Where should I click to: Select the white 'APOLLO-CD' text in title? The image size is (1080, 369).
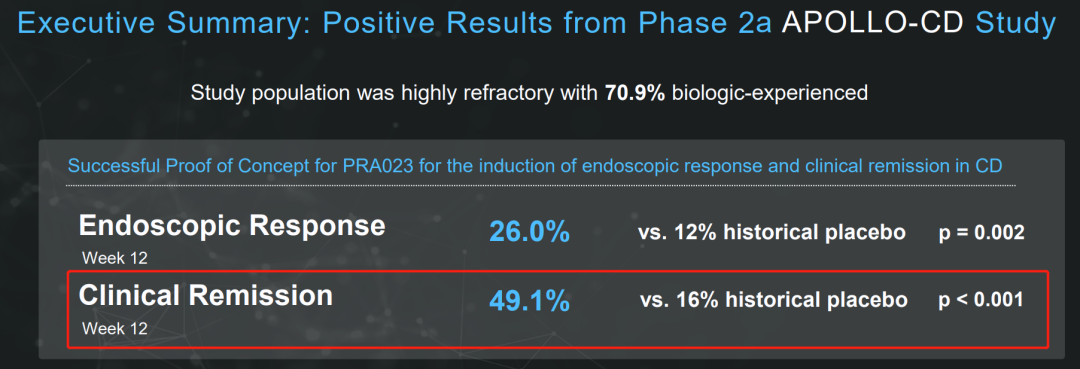point(873,23)
